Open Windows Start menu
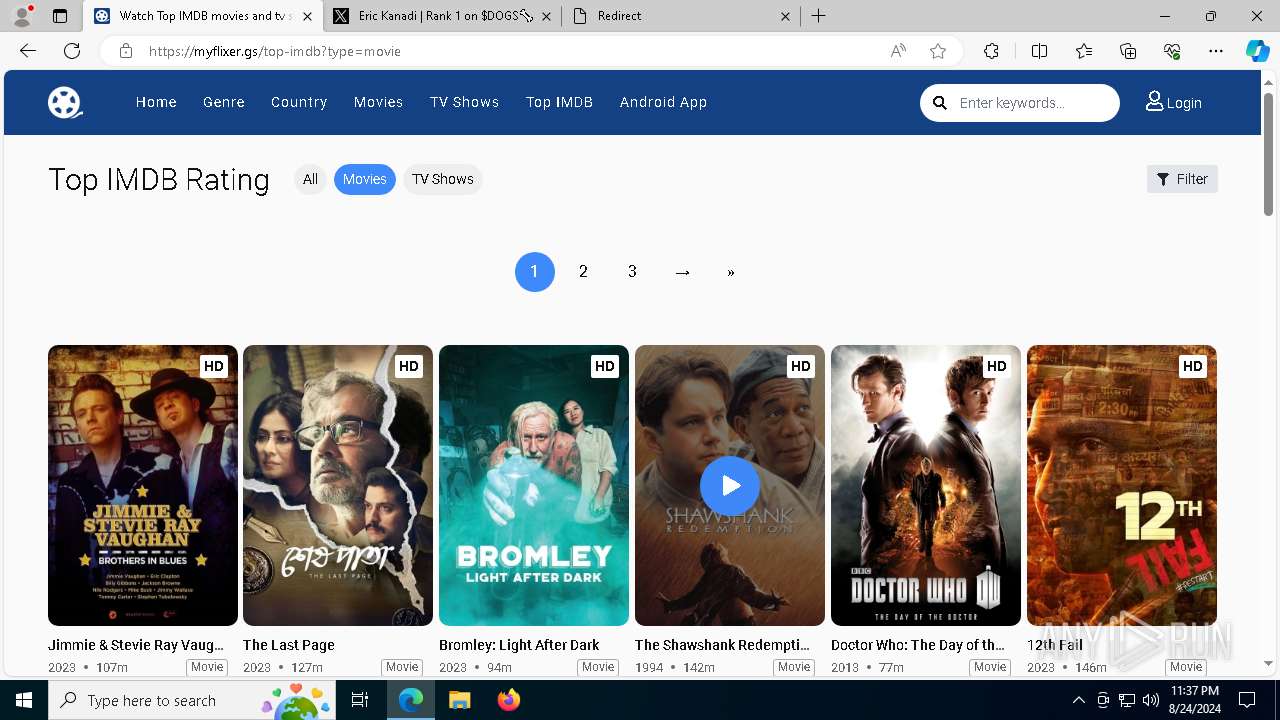1280x720 pixels. [x=24, y=700]
